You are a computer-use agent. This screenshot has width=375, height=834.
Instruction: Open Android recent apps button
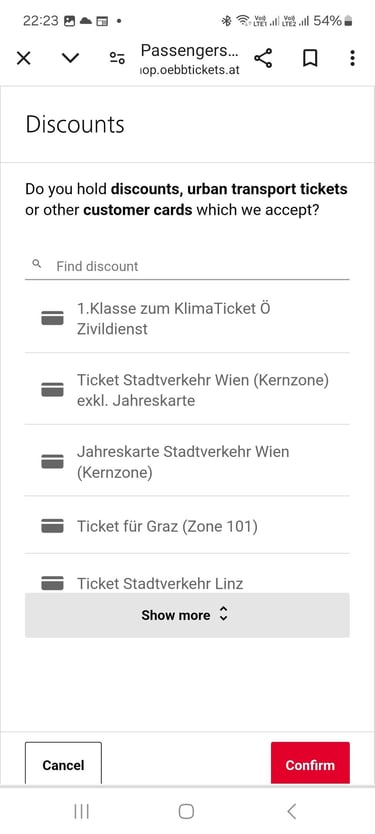coord(81,811)
